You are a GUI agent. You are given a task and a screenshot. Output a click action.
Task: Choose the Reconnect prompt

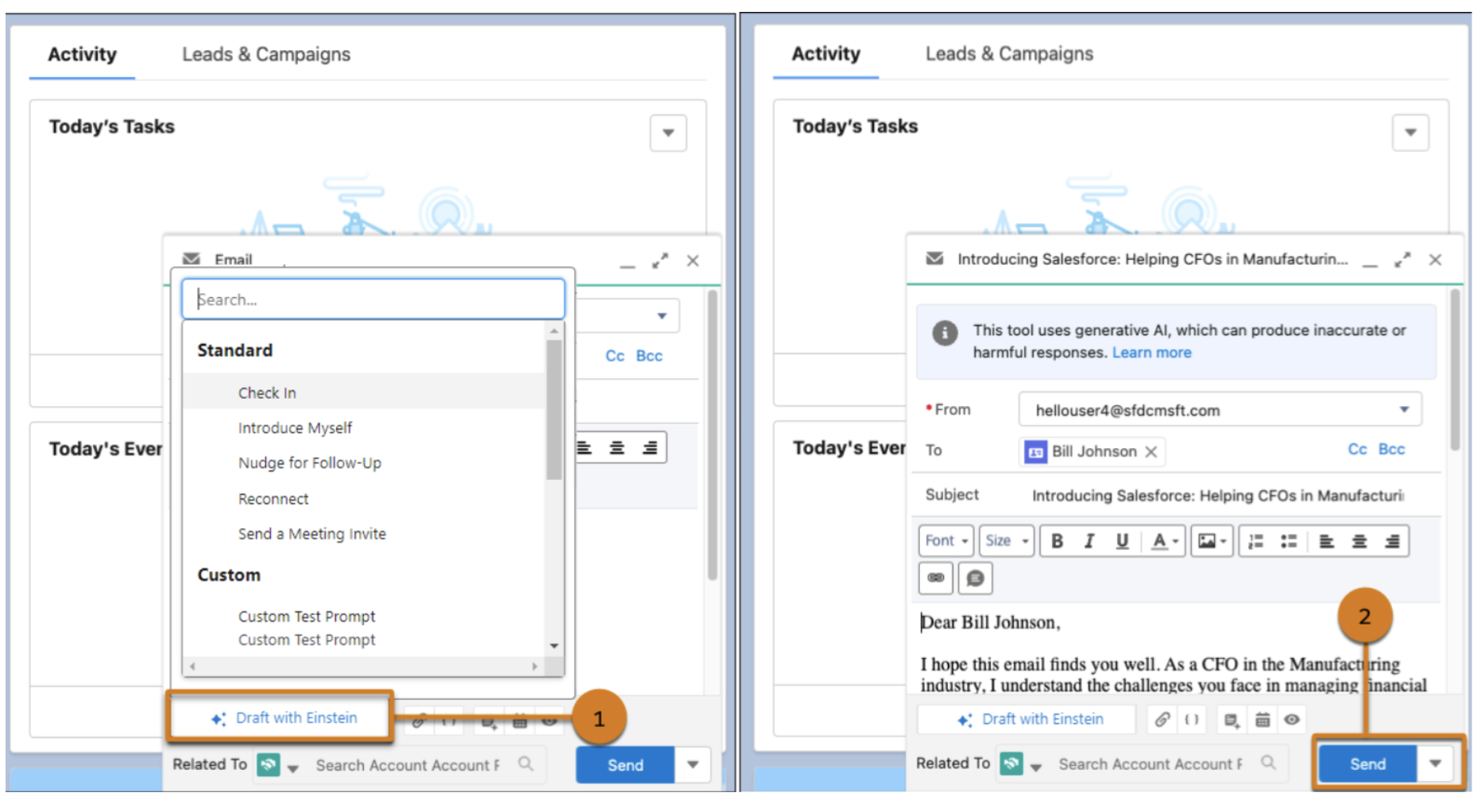point(364,499)
